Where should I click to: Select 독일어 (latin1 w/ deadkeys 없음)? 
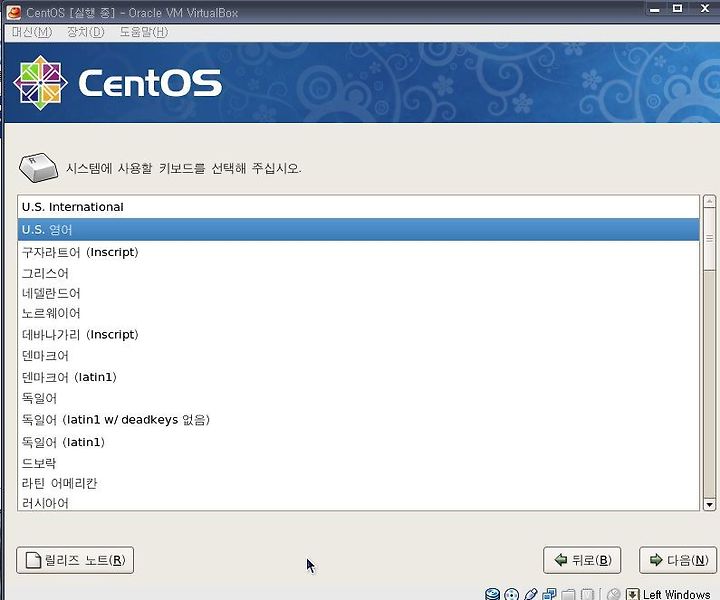358,420
